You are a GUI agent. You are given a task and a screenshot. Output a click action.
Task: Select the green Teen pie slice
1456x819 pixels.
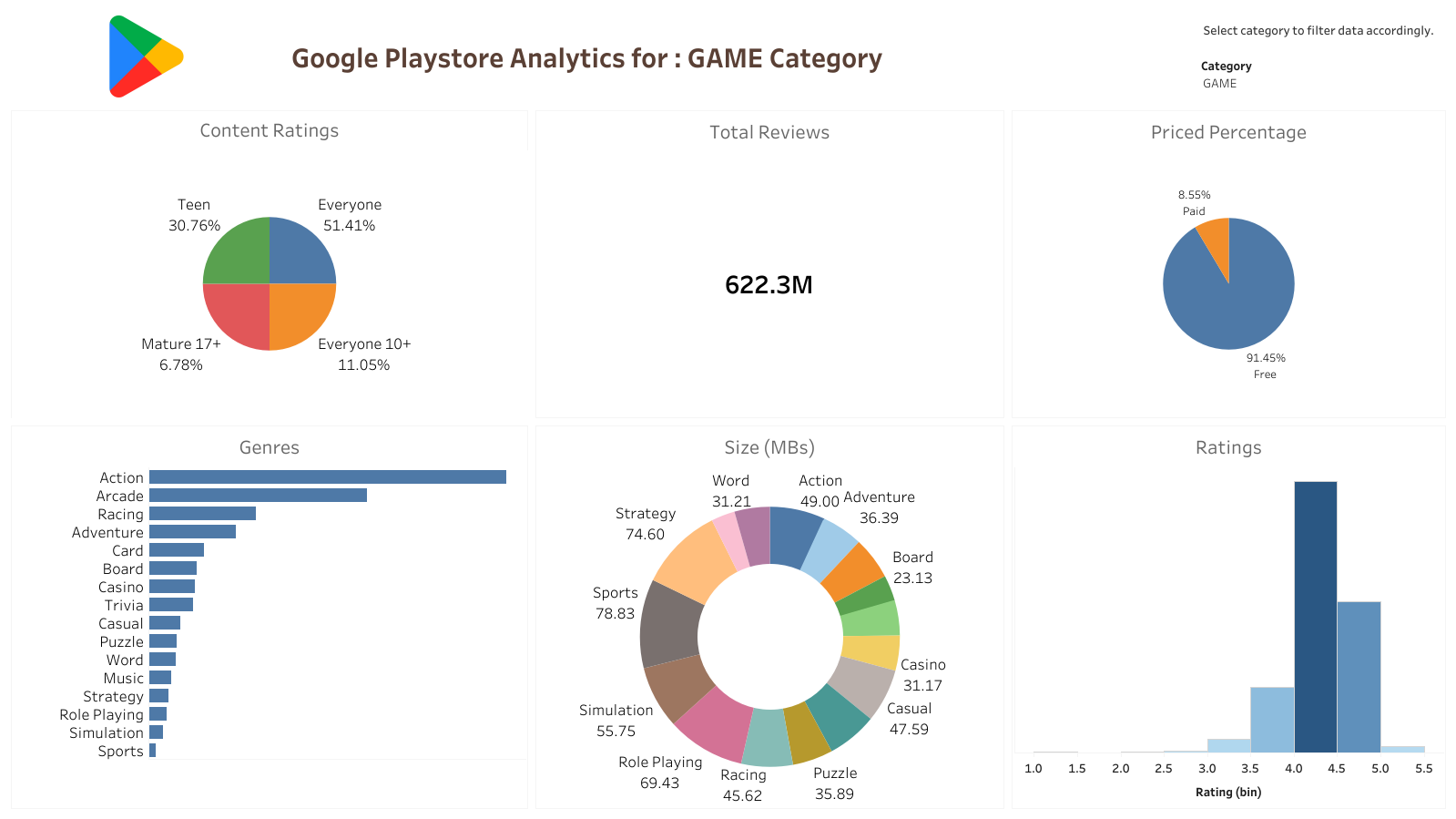(239, 252)
